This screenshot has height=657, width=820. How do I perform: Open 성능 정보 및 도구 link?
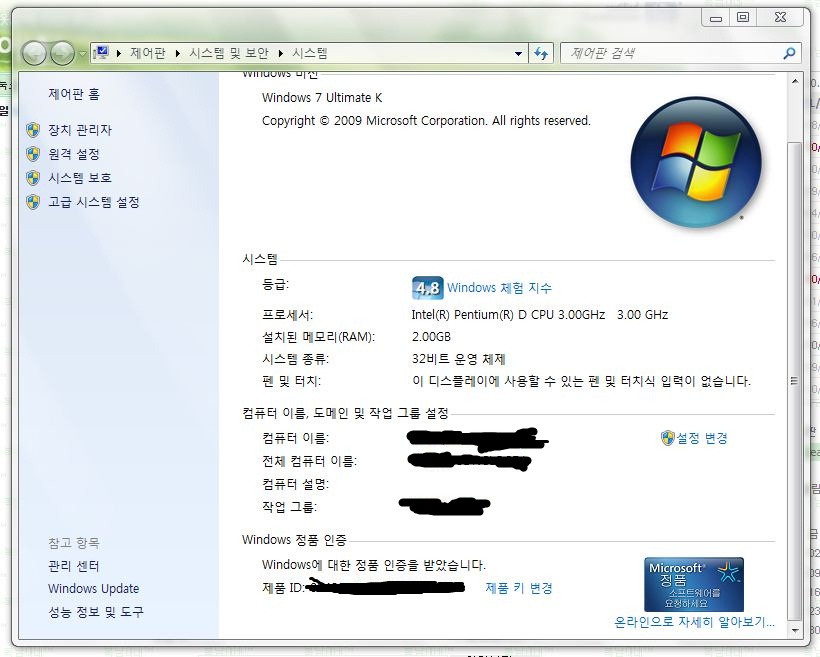pos(96,611)
